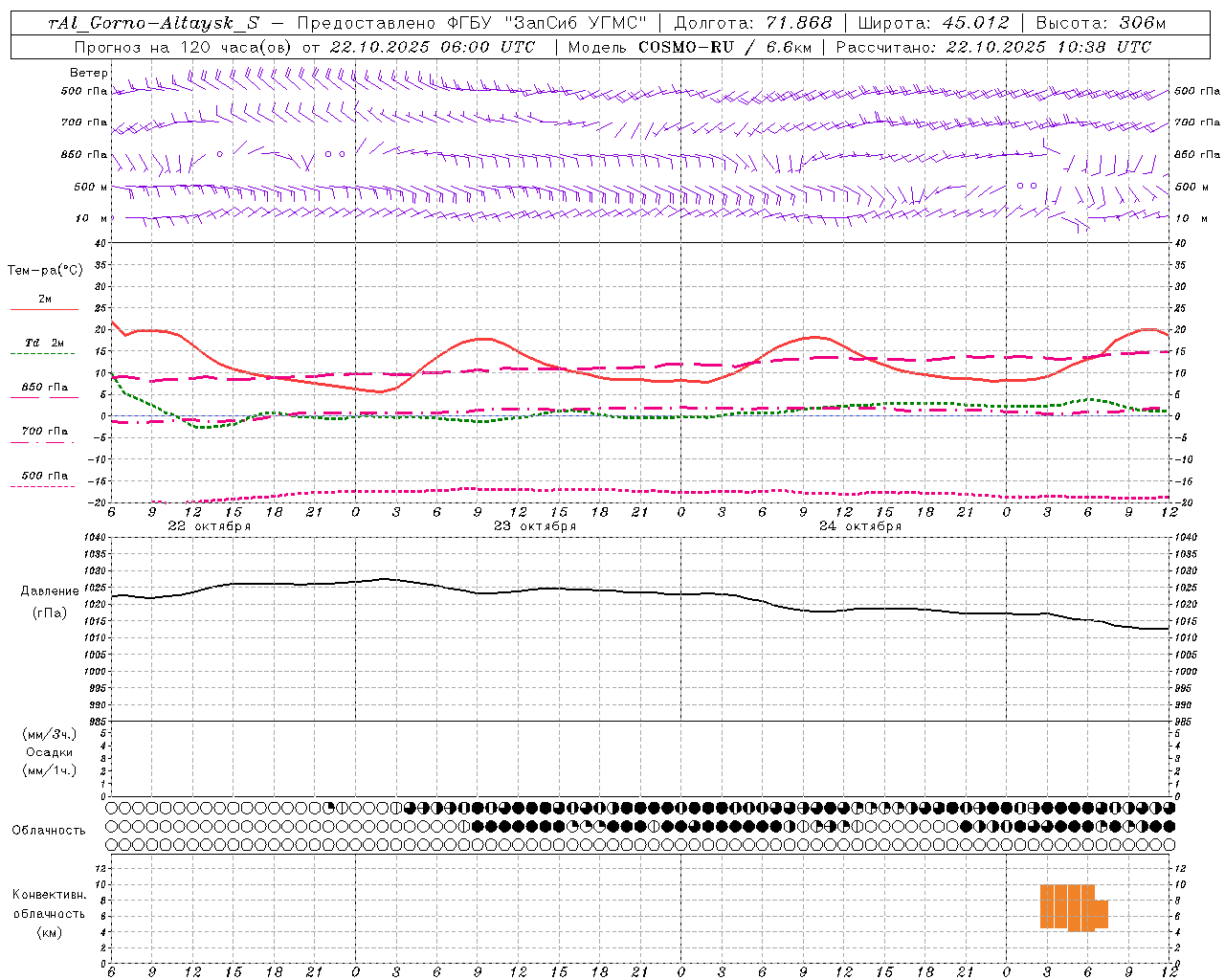The height and width of the screenshot is (980, 1225).
Task: Click the station title rAl_Gorno-Altaysk_S
Action: click(x=152, y=24)
